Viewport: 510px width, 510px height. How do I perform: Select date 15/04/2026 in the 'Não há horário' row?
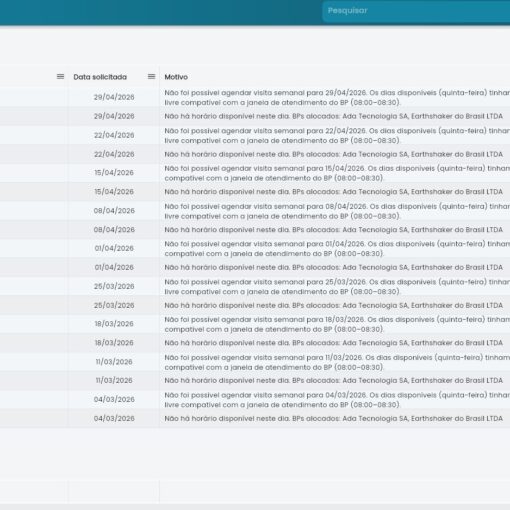click(x=114, y=192)
